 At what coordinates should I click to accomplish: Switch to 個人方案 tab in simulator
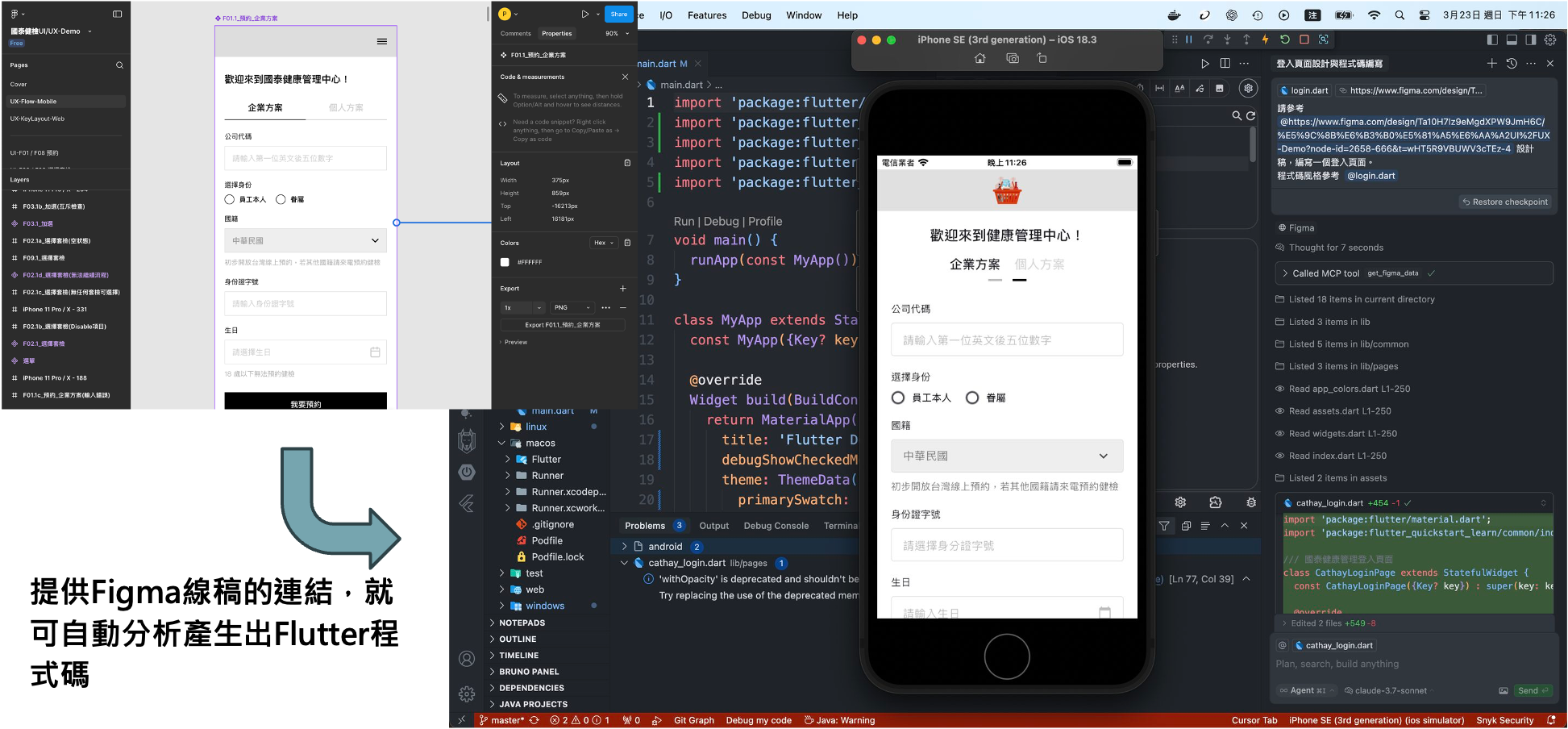(1039, 265)
